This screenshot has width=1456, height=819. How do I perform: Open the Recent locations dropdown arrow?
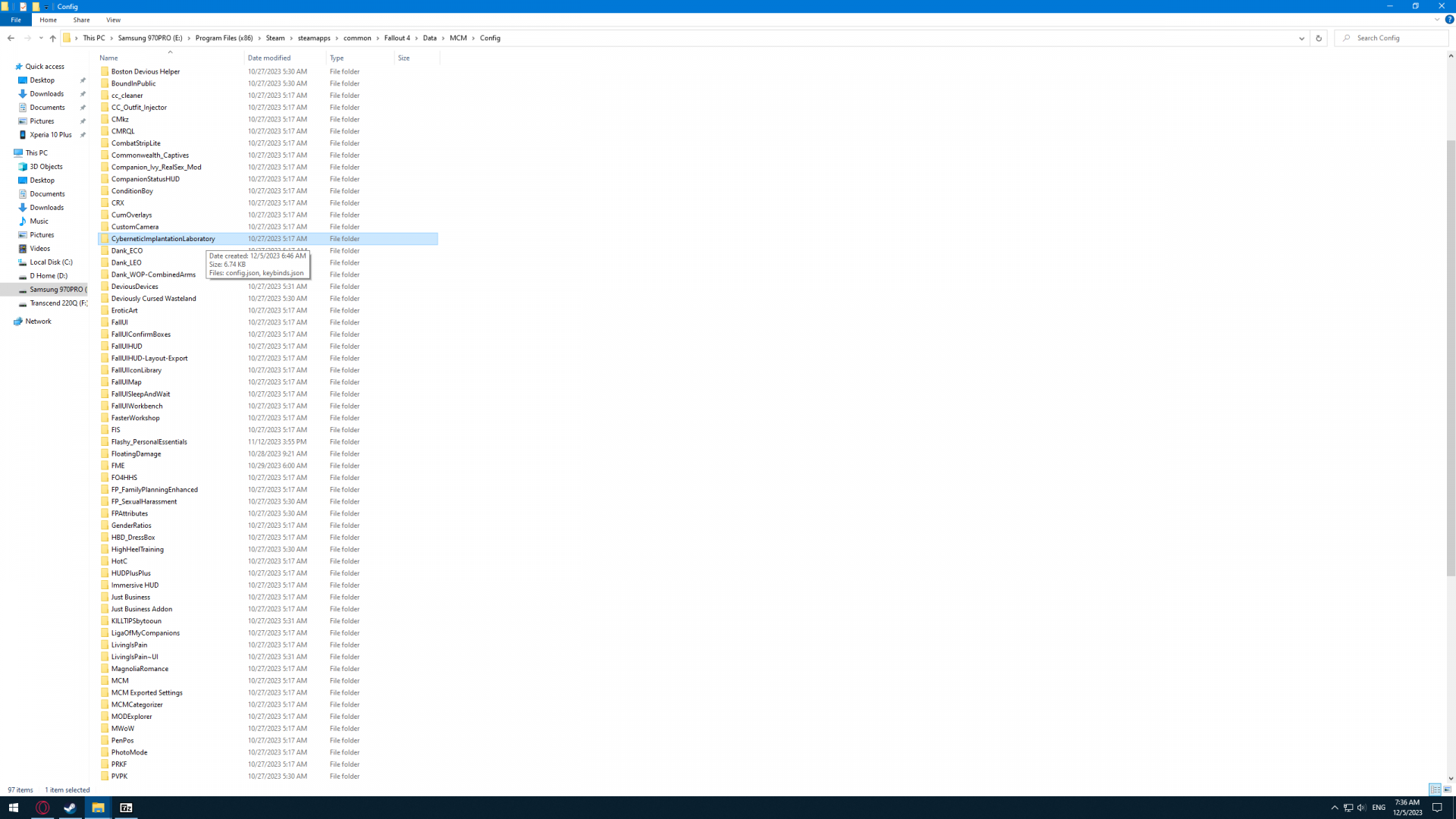pyautogui.click(x=41, y=38)
